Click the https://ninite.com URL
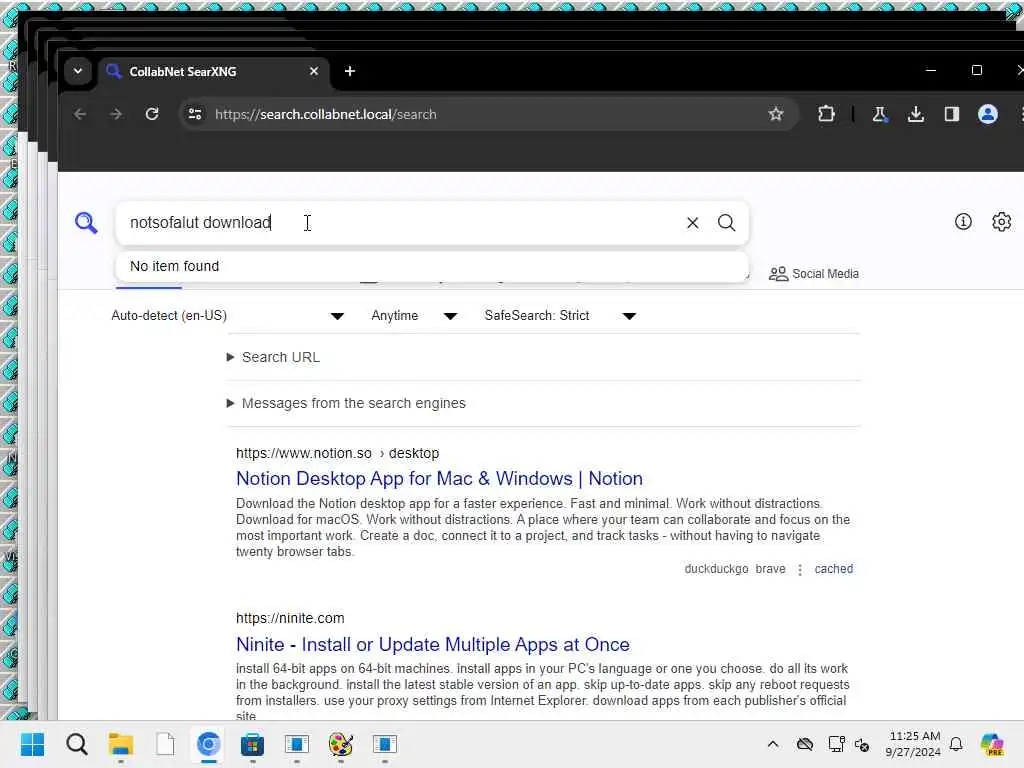Viewport: 1024px width, 768px height. 290,618
